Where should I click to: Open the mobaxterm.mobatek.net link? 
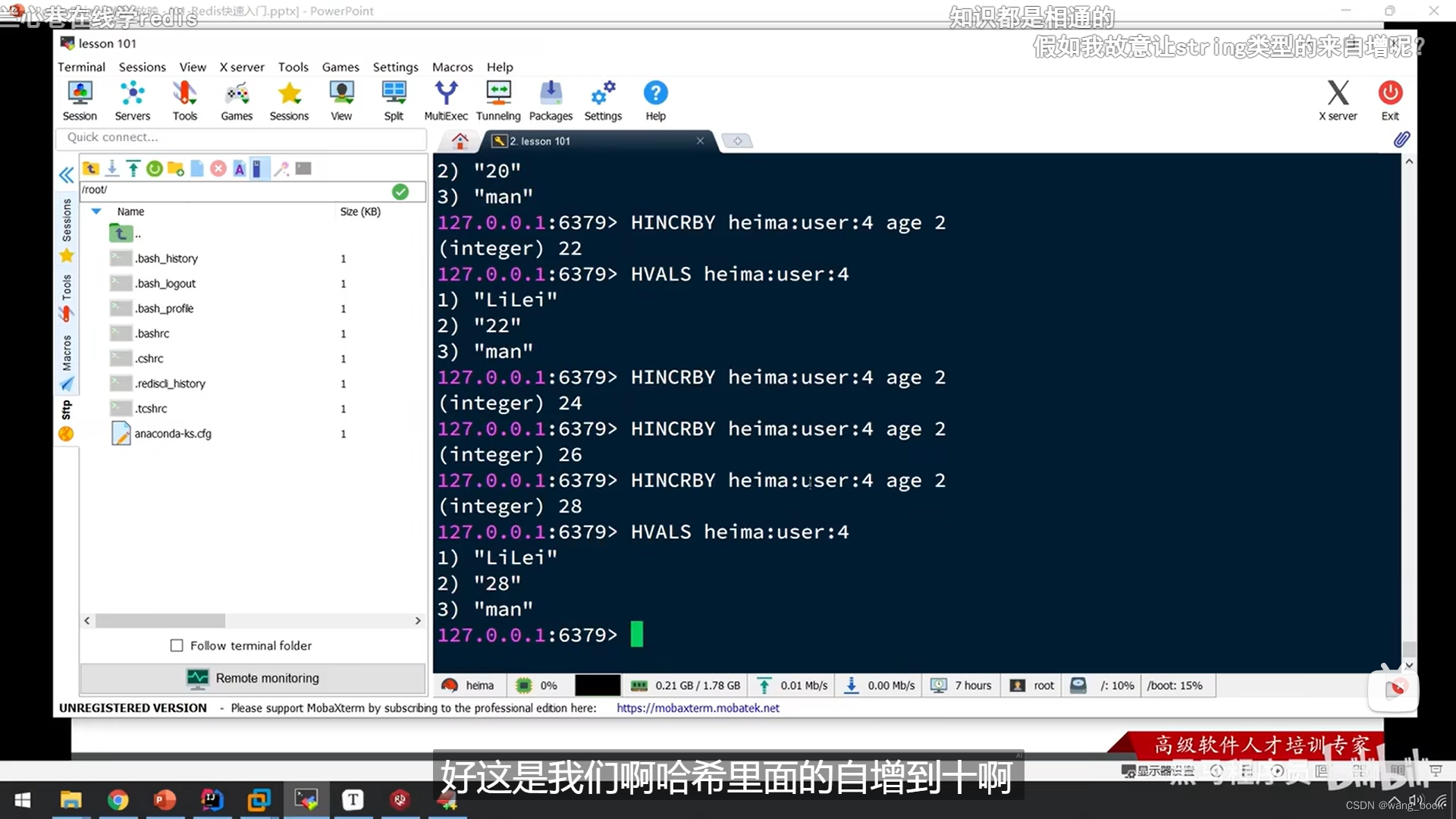pos(698,708)
